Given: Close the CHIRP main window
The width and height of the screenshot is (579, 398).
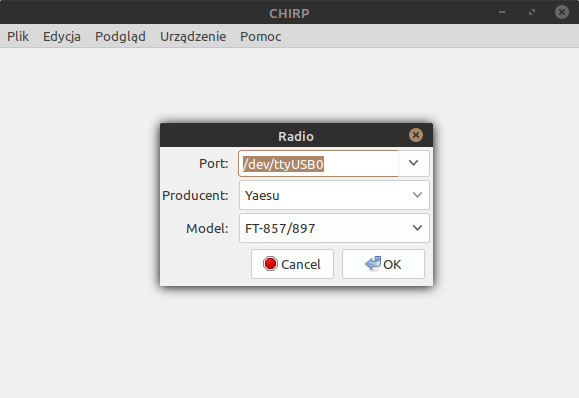Looking at the screenshot, I should click(562, 12).
